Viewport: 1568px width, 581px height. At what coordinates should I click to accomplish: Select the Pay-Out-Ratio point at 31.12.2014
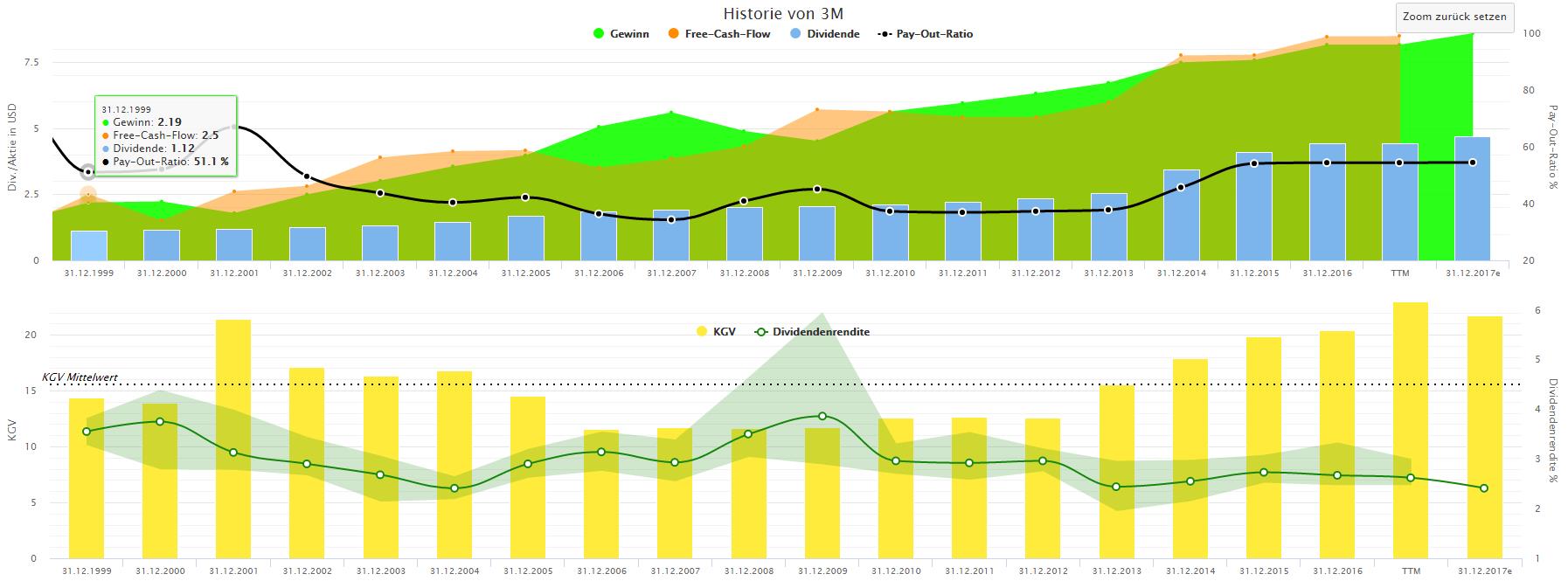click(x=1181, y=187)
